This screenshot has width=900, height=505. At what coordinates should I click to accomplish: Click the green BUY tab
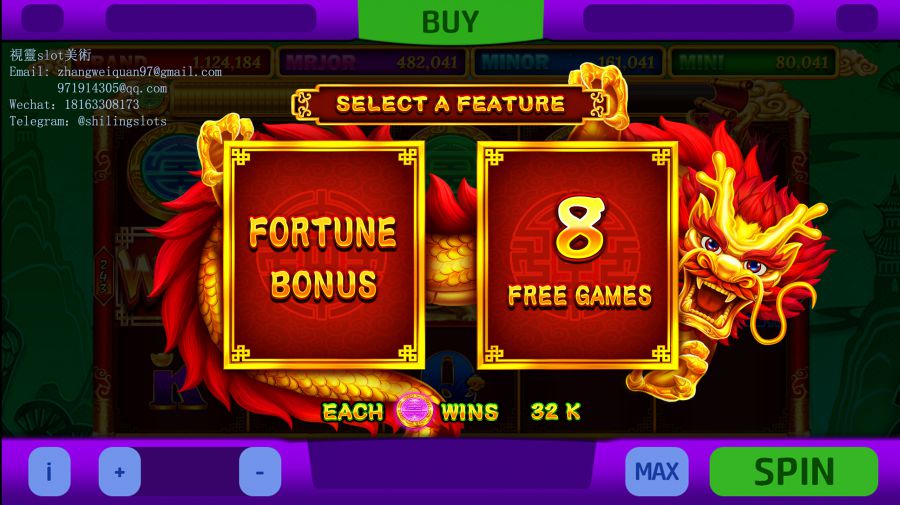(451, 21)
